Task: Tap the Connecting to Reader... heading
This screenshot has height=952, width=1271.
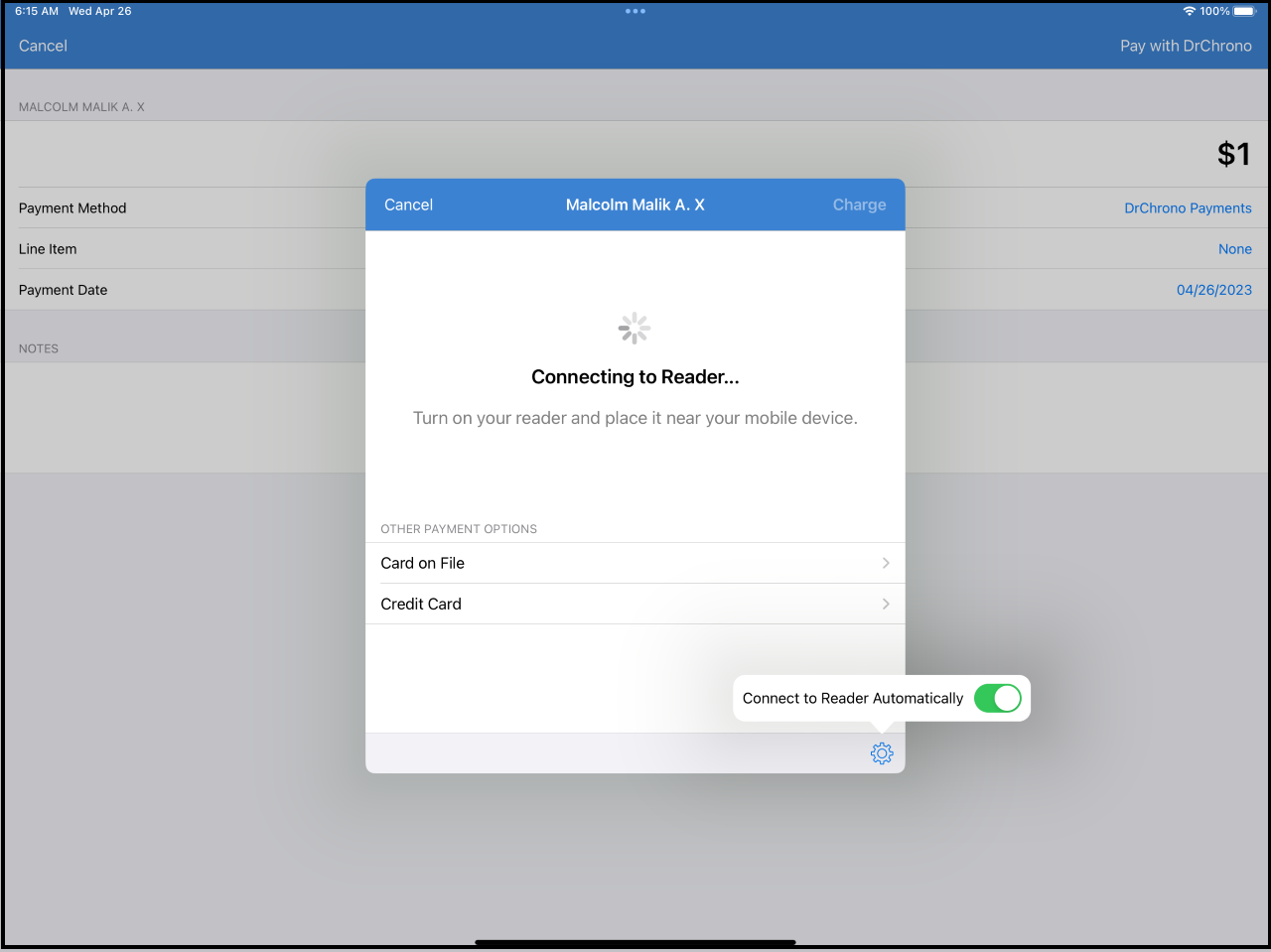Action: (x=635, y=377)
